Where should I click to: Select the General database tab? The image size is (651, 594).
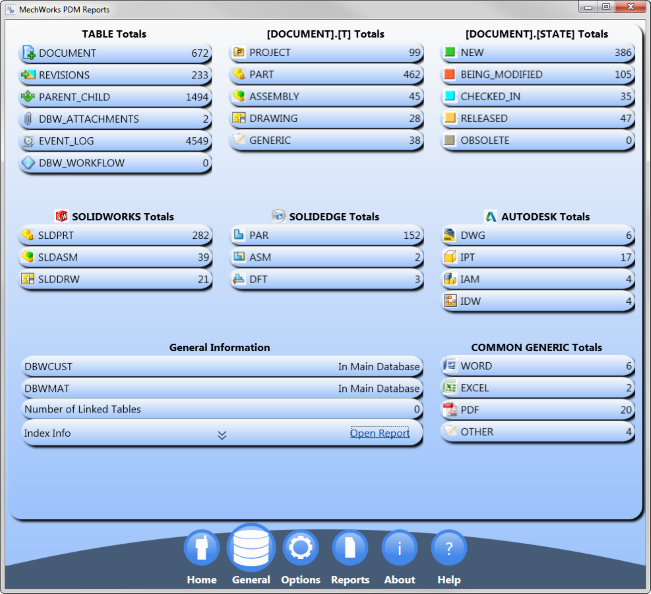point(251,548)
